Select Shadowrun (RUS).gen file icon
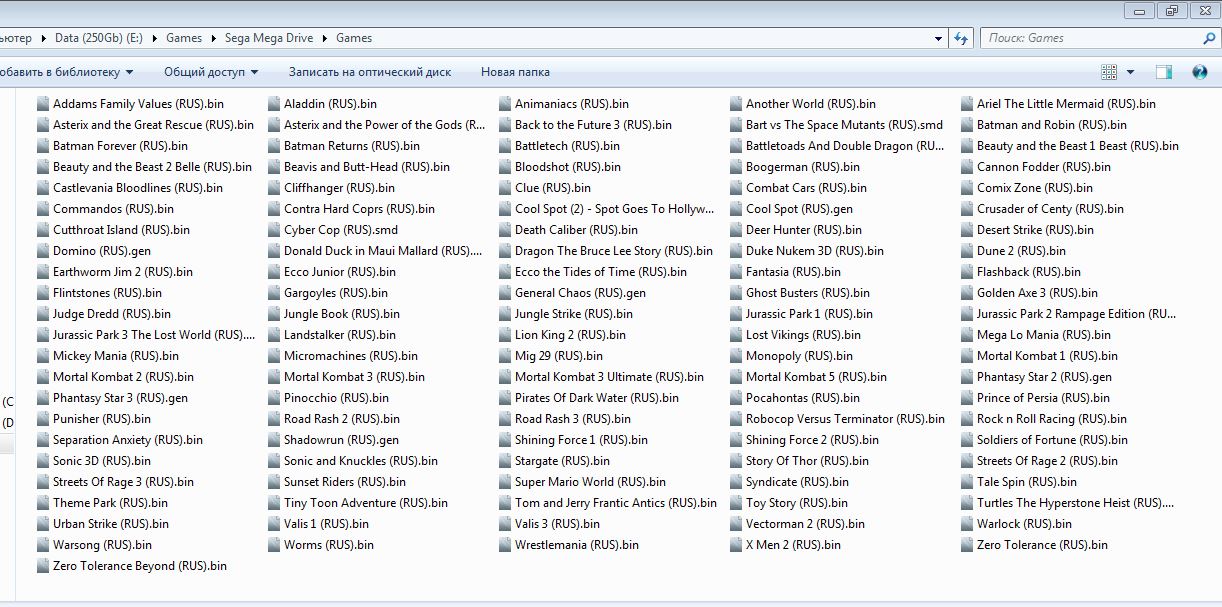This screenshot has width=1222, height=607. tap(275, 440)
